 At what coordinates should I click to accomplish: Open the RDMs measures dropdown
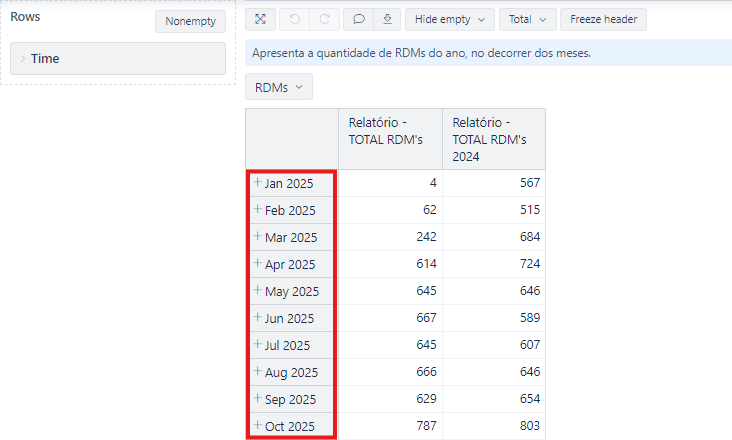click(278, 87)
